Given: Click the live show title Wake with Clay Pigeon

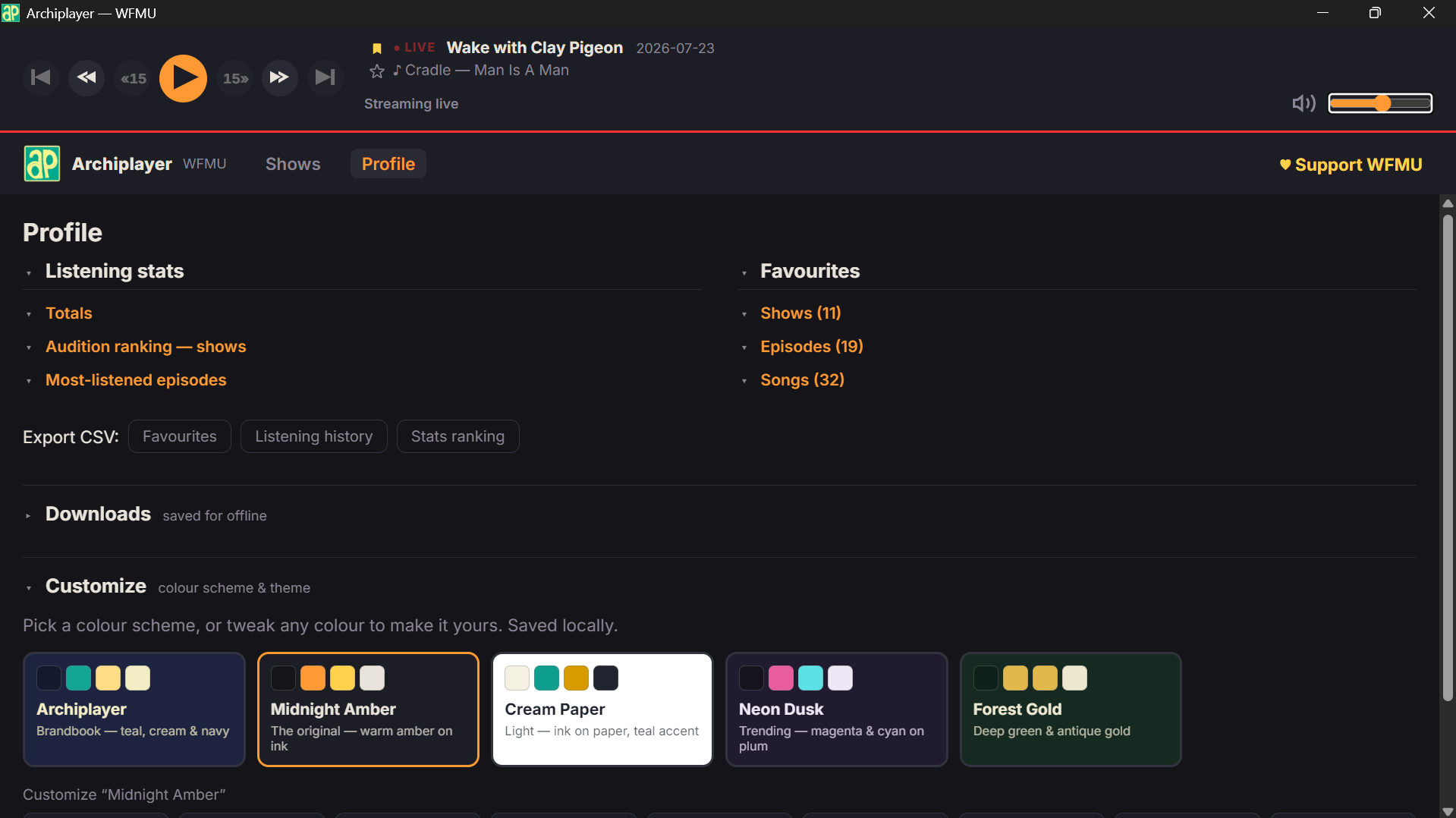Looking at the screenshot, I should (x=534, y=48).
